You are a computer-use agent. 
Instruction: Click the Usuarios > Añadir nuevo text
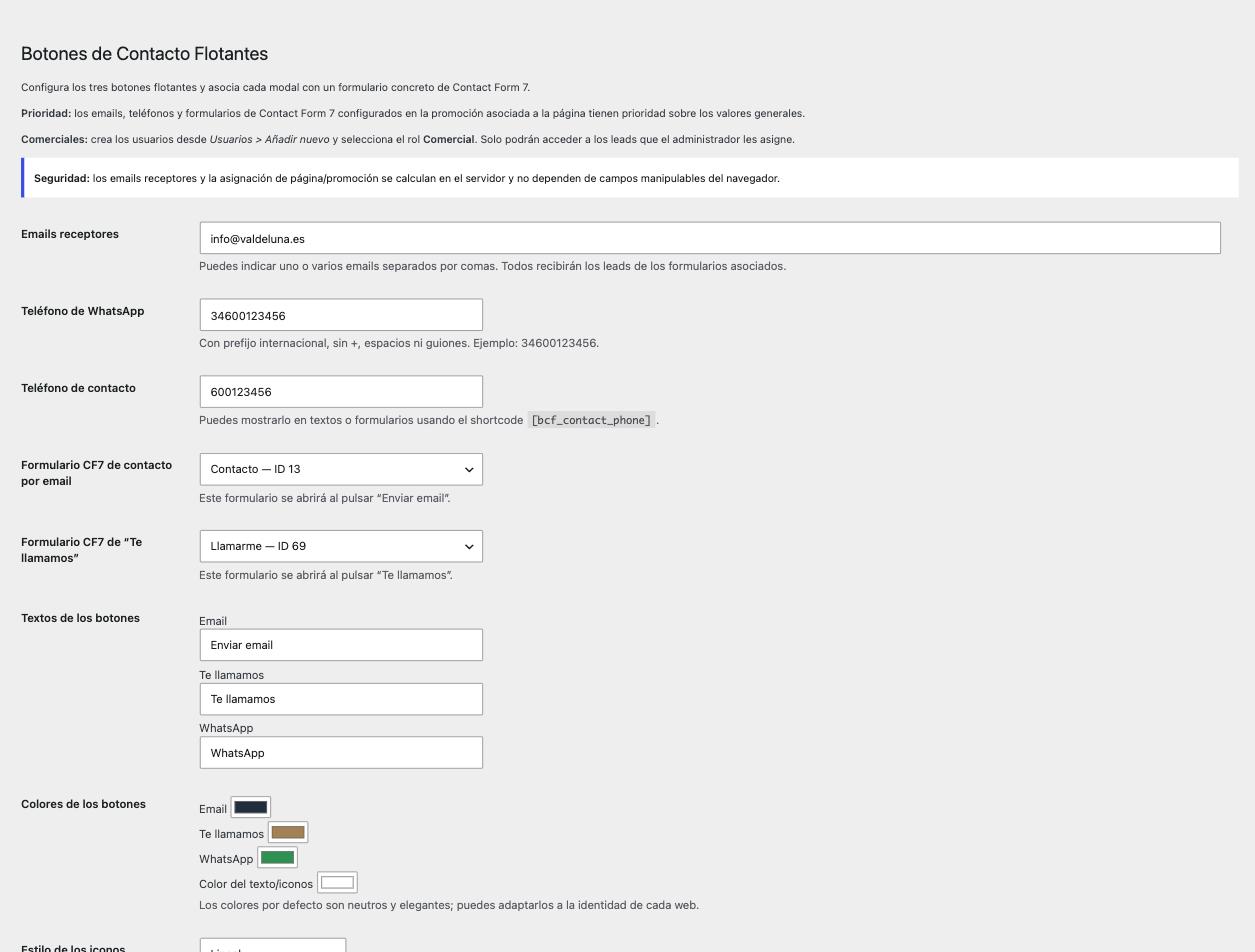[x=269, y=139]
